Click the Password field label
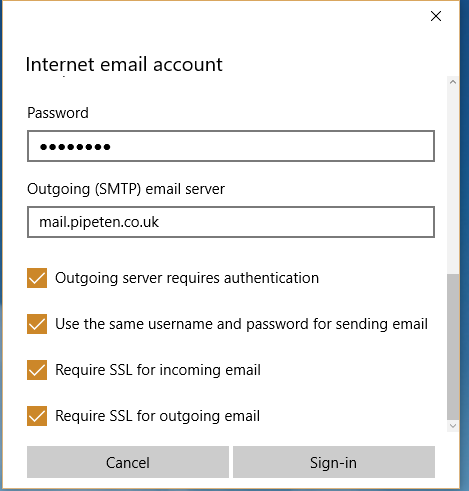 tap(58, 113)
